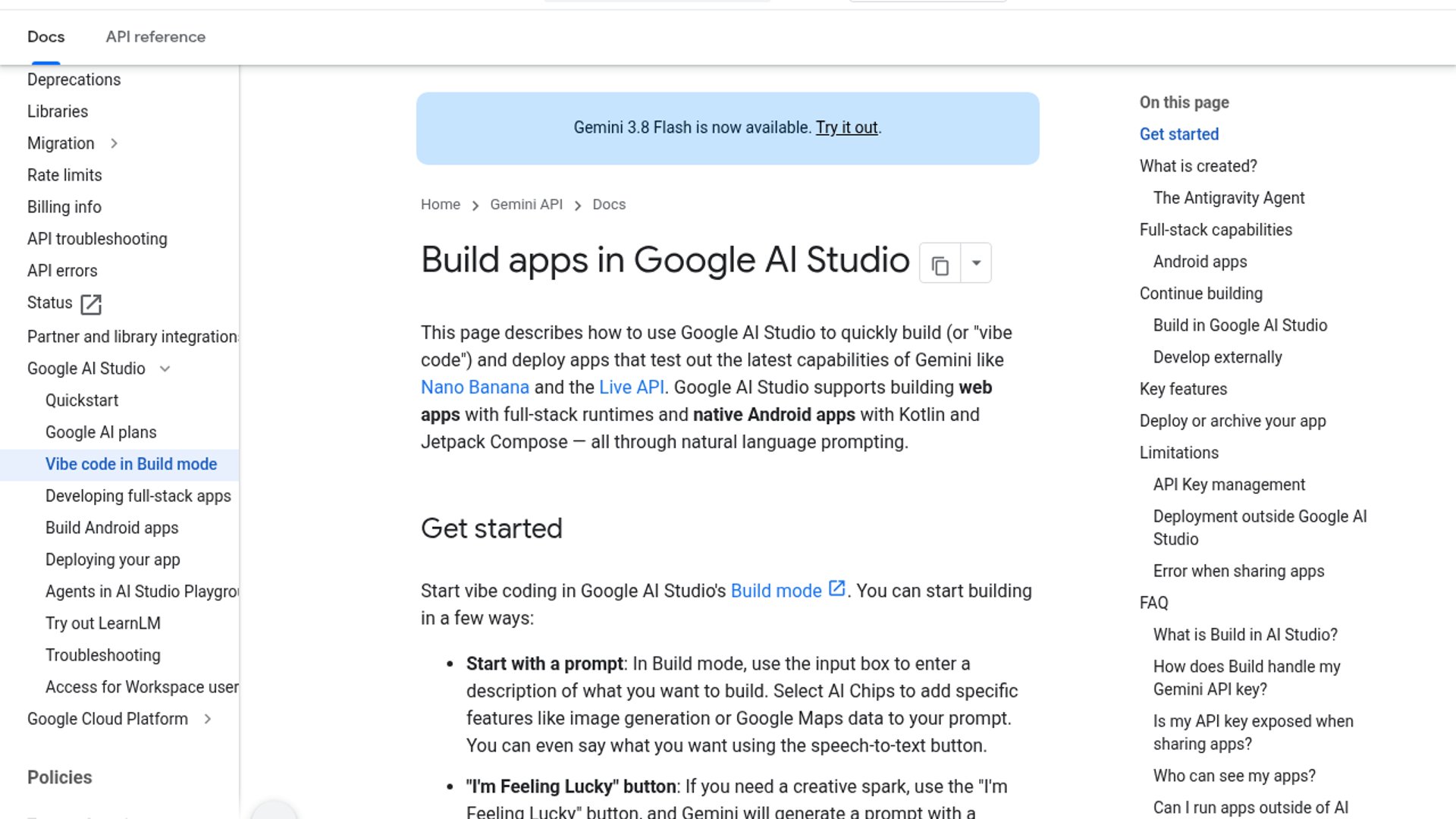
Task: Expand Google Cloud Platform section
Action: pos(208,719)
